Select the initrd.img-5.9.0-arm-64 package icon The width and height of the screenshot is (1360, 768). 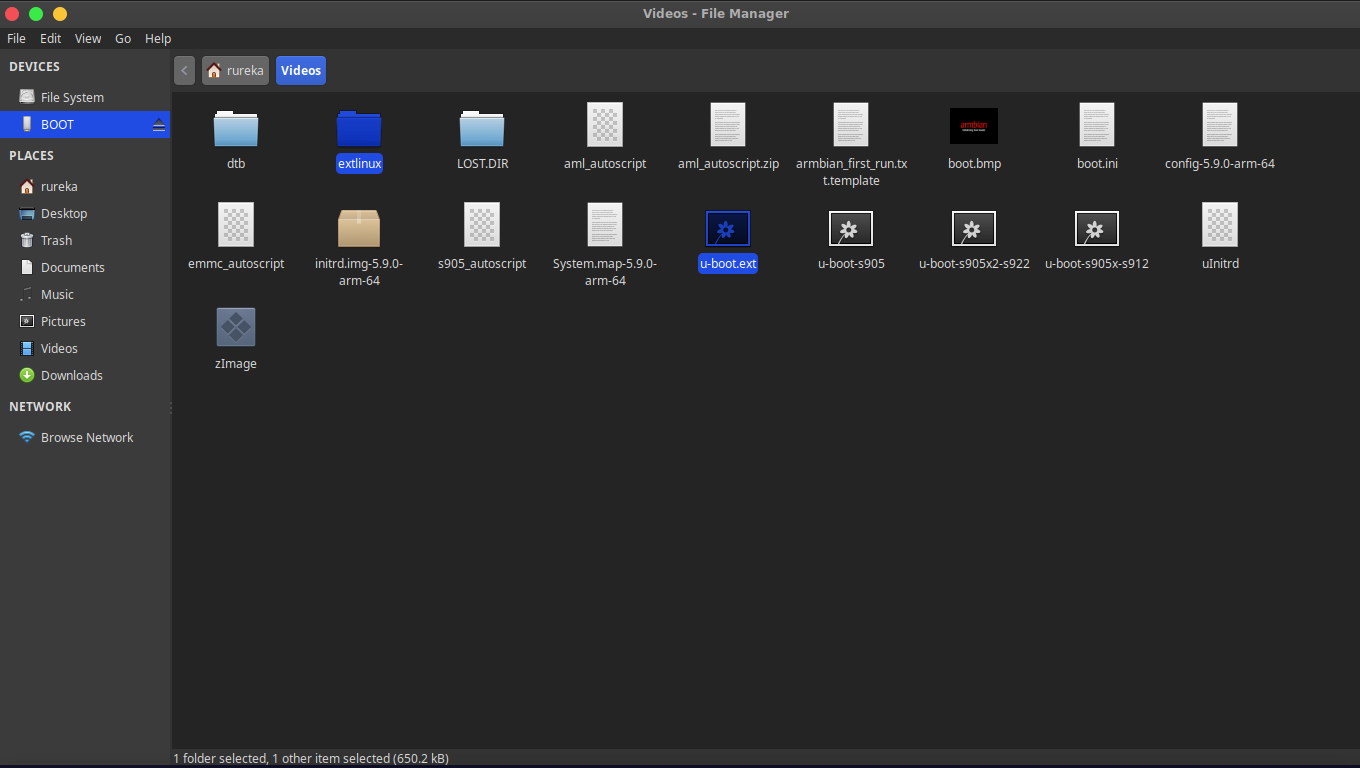[x=359, y=228]
